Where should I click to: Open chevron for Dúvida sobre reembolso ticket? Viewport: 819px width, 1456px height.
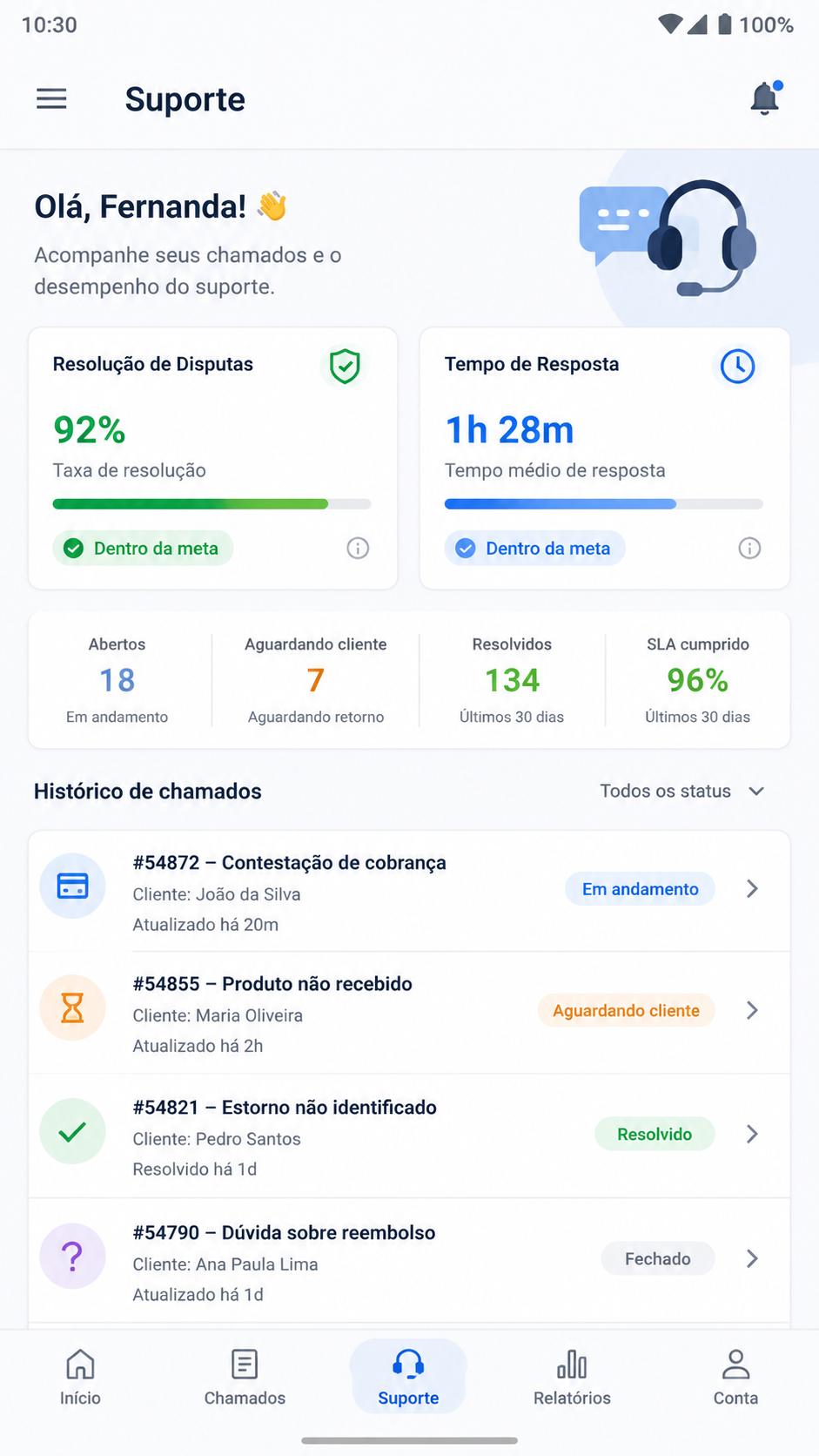tap(753, 1258)
